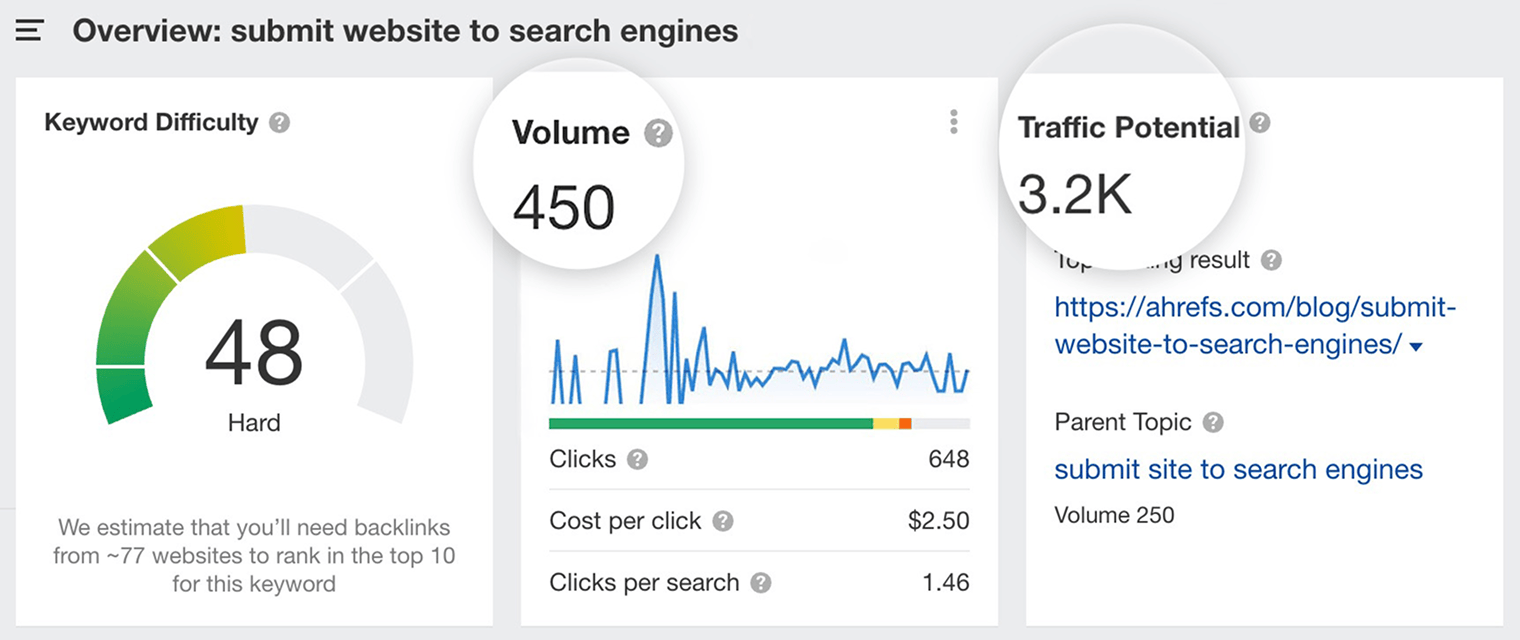Viewport: 1520px width, 640px height.
Task: Click the Volume help icon
Action: [658, 131]
